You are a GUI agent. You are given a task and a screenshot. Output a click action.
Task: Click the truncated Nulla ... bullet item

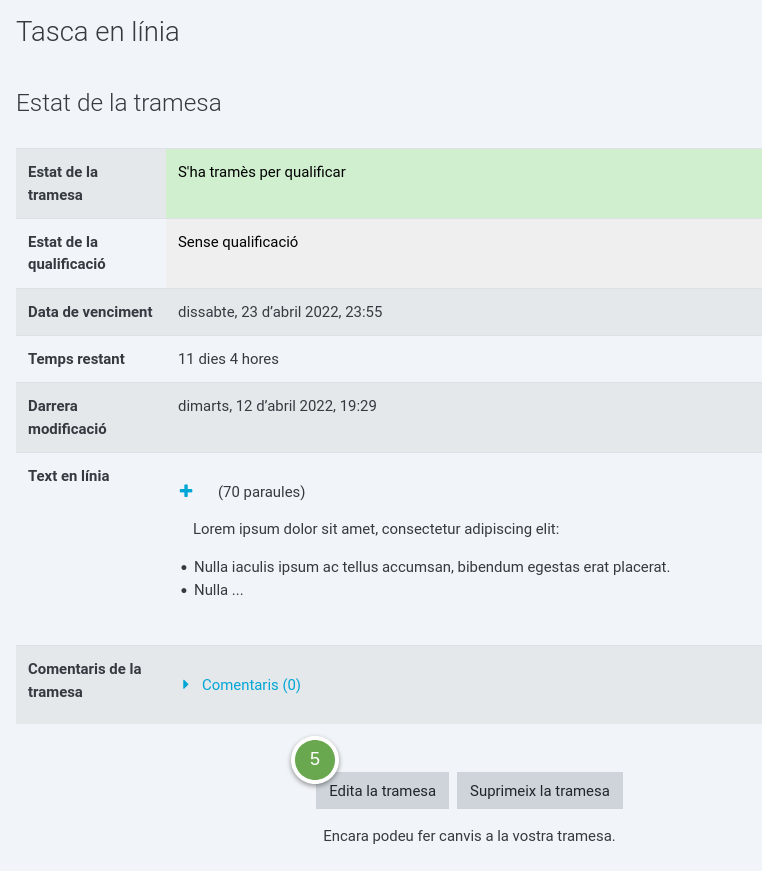[x=218, y=590]
